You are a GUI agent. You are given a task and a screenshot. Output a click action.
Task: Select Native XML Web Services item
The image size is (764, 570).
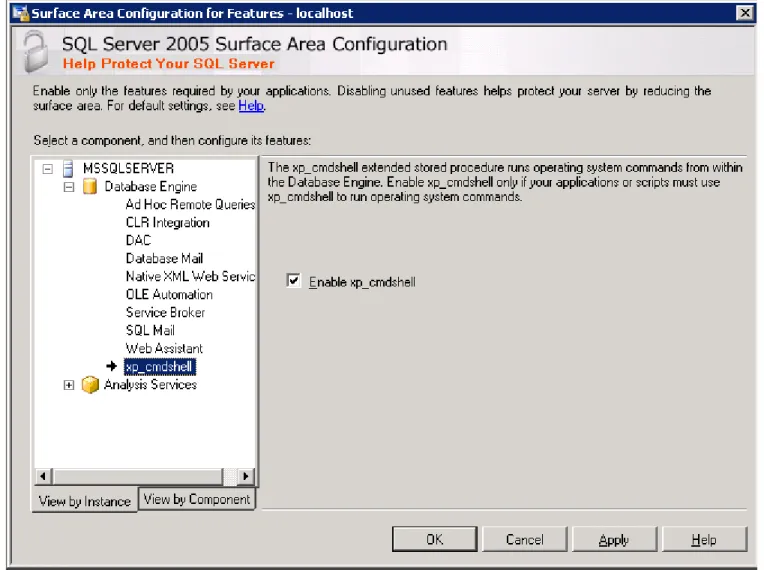(190, 277)
